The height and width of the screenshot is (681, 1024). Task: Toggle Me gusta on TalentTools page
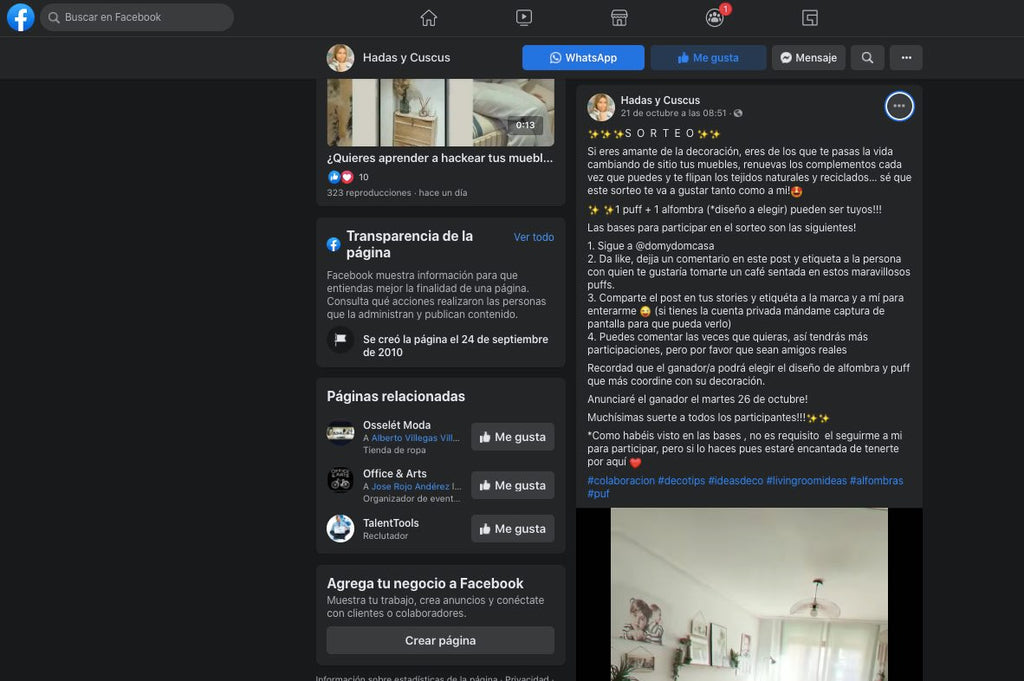tap(512, 528)
